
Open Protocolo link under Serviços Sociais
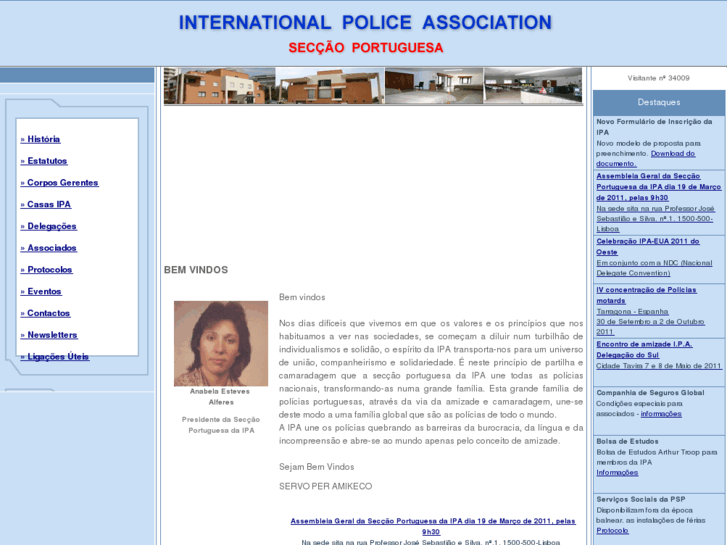pos(612,531)
